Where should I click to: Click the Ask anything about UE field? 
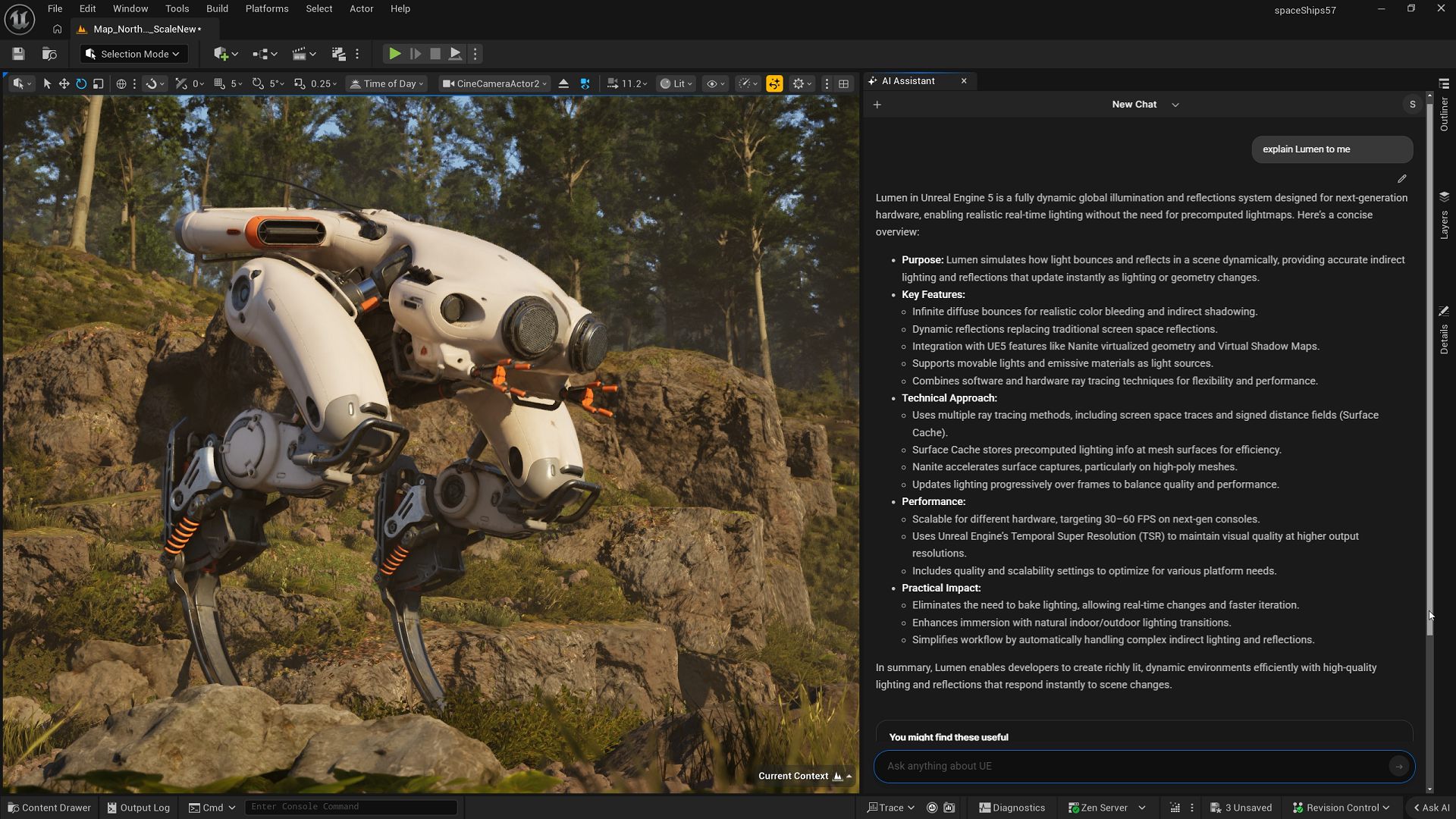[1100, 766]
